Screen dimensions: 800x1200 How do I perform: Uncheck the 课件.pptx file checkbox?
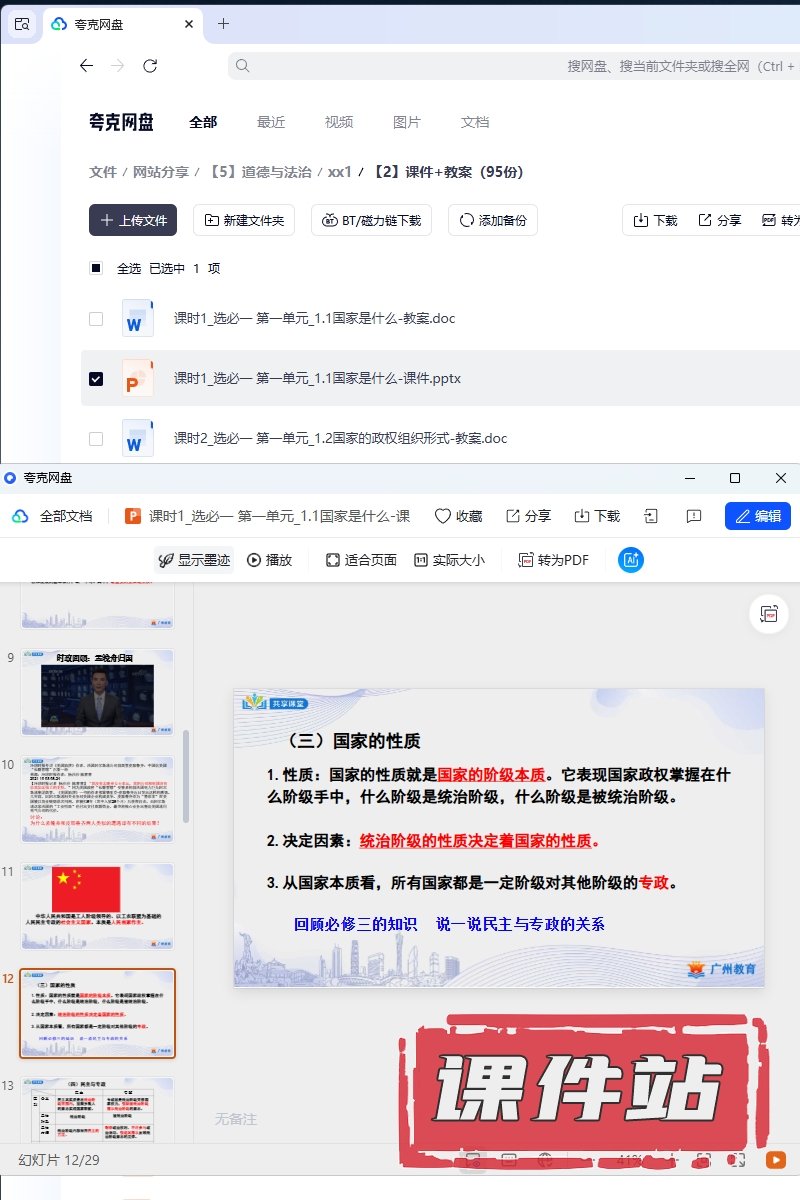(x=96, y=379)
